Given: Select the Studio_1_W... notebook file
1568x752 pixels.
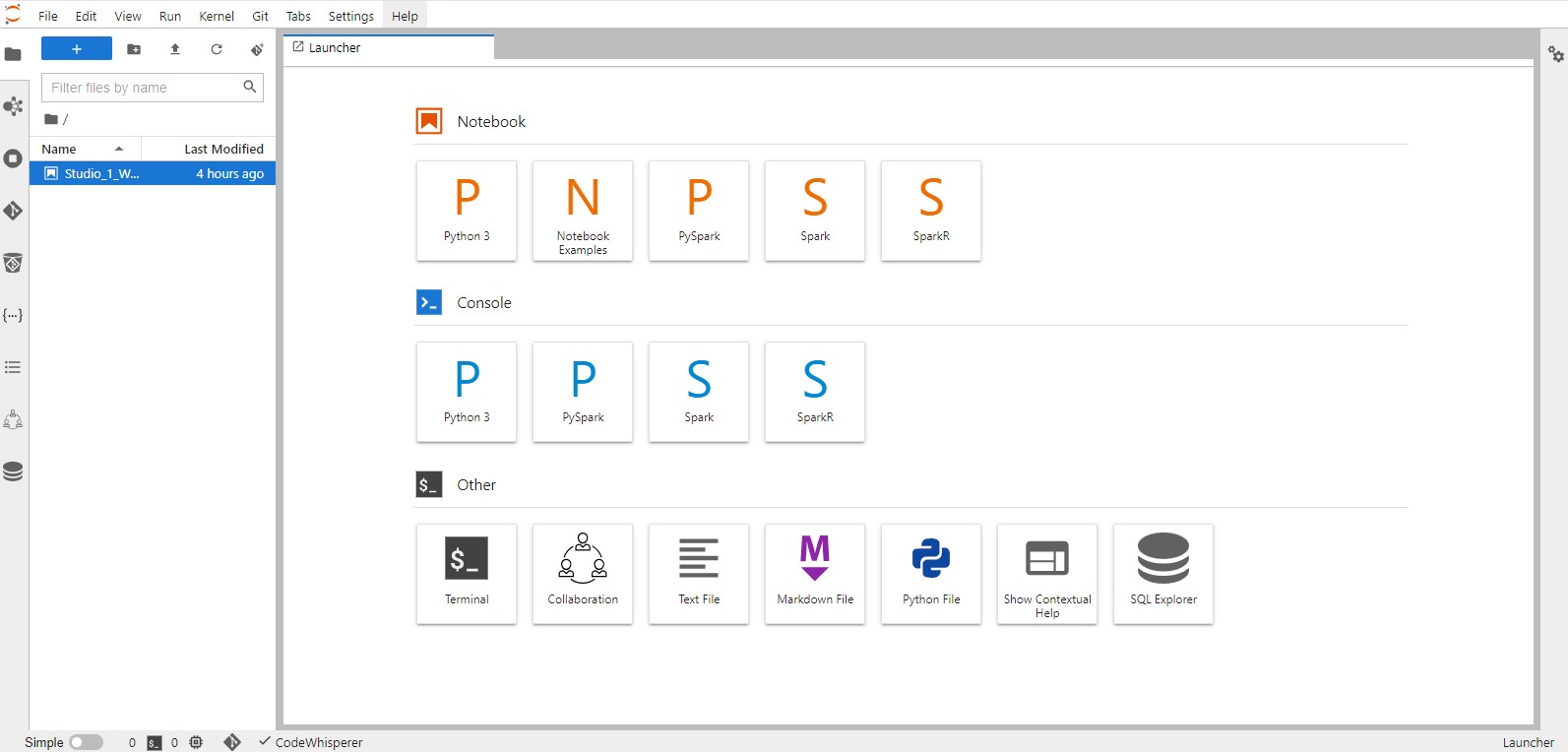Looking at the screenshot, I should [153, 173].
